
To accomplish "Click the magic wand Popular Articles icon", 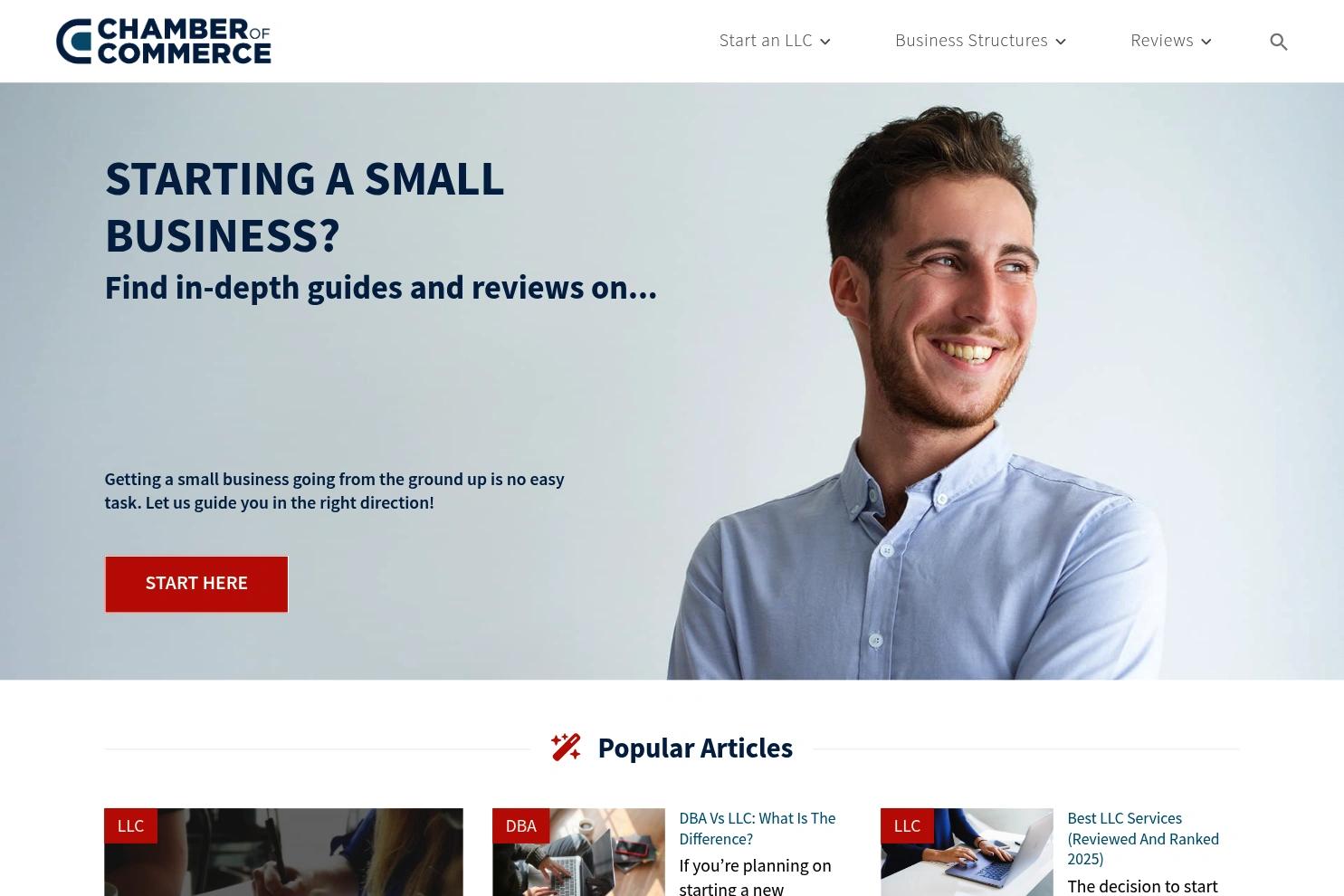I will click(x=566, y=748).
